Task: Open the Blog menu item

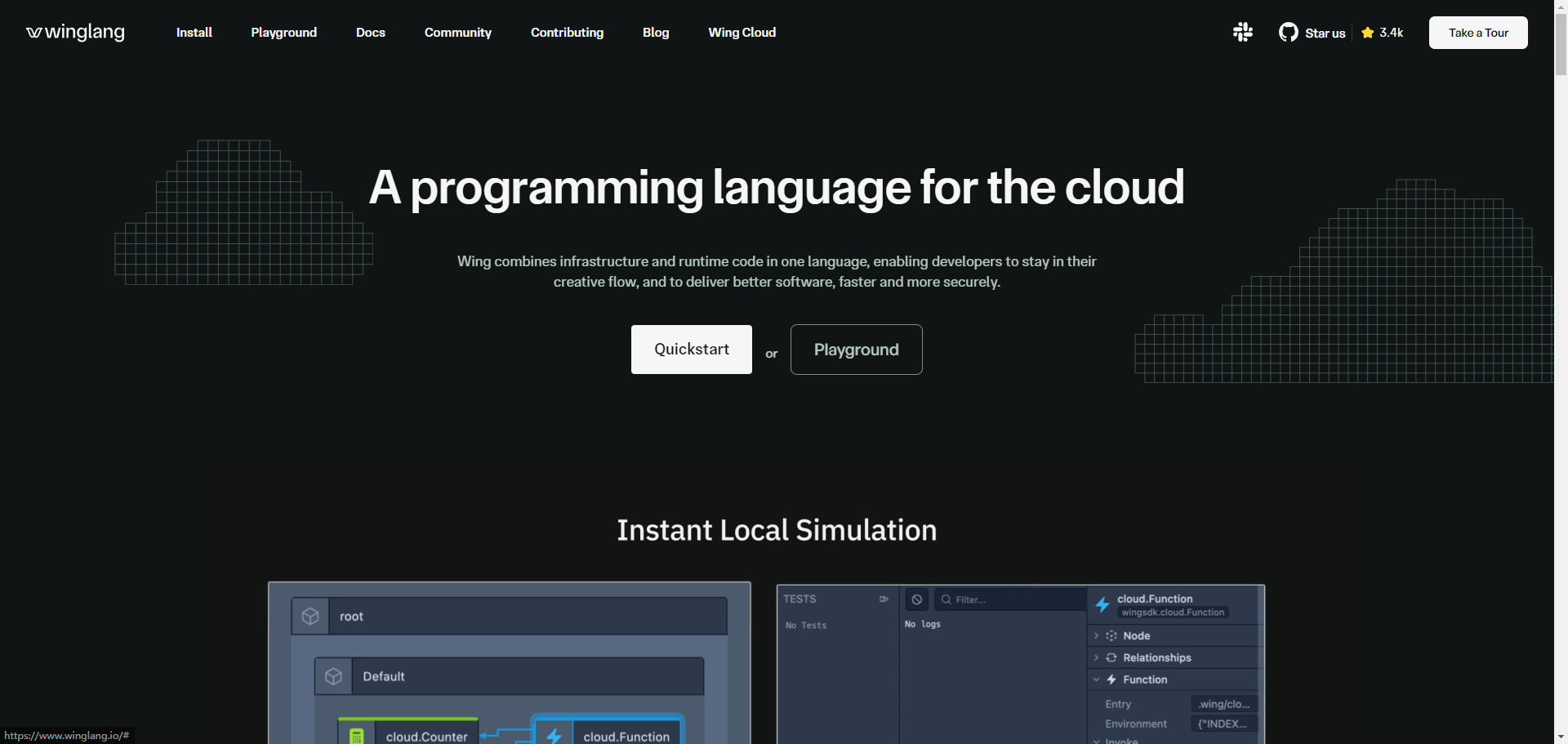Action: [x=656, y=33]
